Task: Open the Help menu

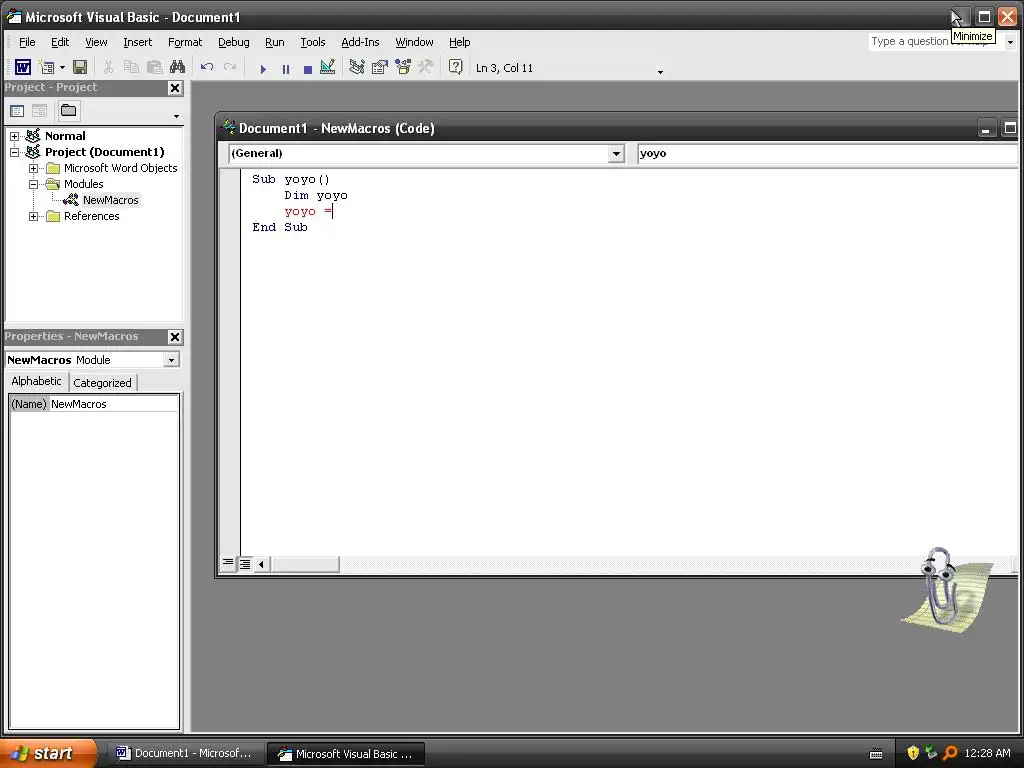Action: [459, 42]
